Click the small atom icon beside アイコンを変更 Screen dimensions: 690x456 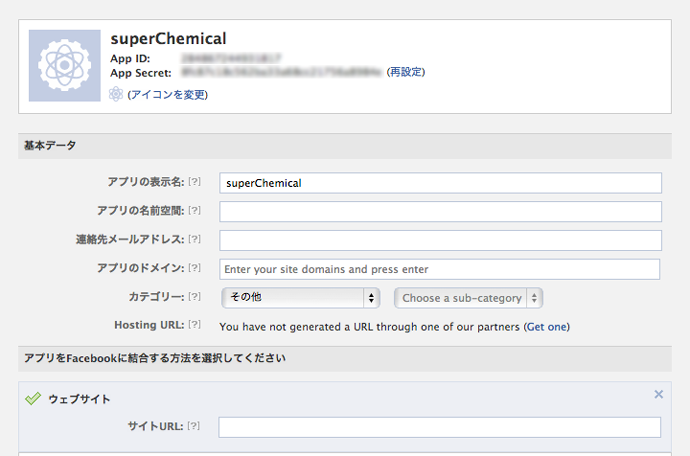tap(116, 94)
